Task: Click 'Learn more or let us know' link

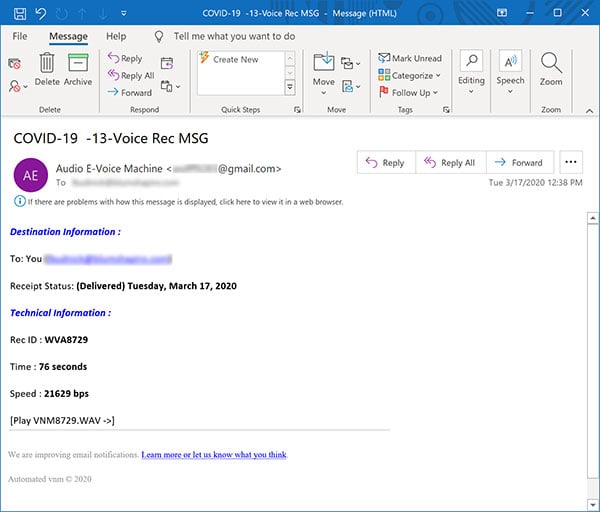Action: (214, 455)
